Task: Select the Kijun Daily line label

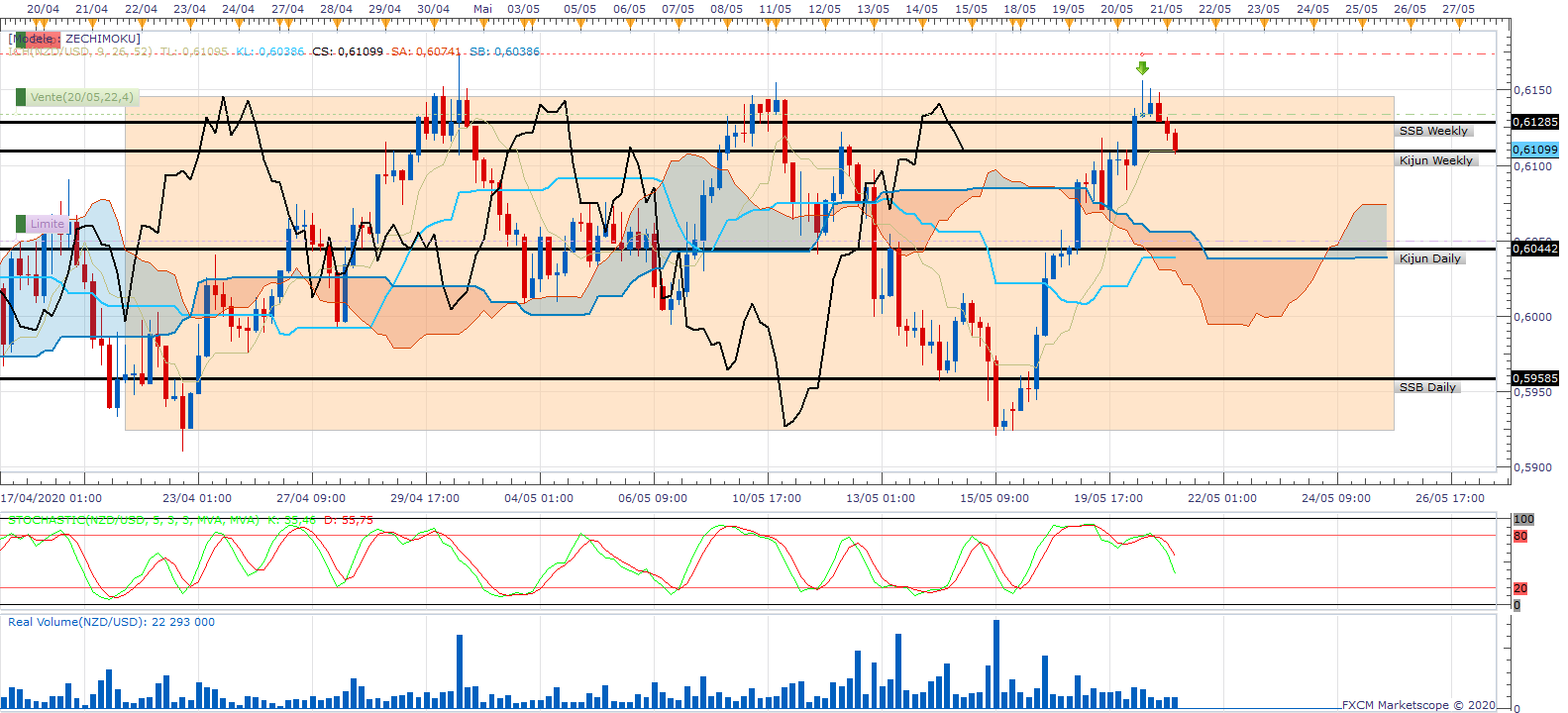Action: click(1430, 258)
